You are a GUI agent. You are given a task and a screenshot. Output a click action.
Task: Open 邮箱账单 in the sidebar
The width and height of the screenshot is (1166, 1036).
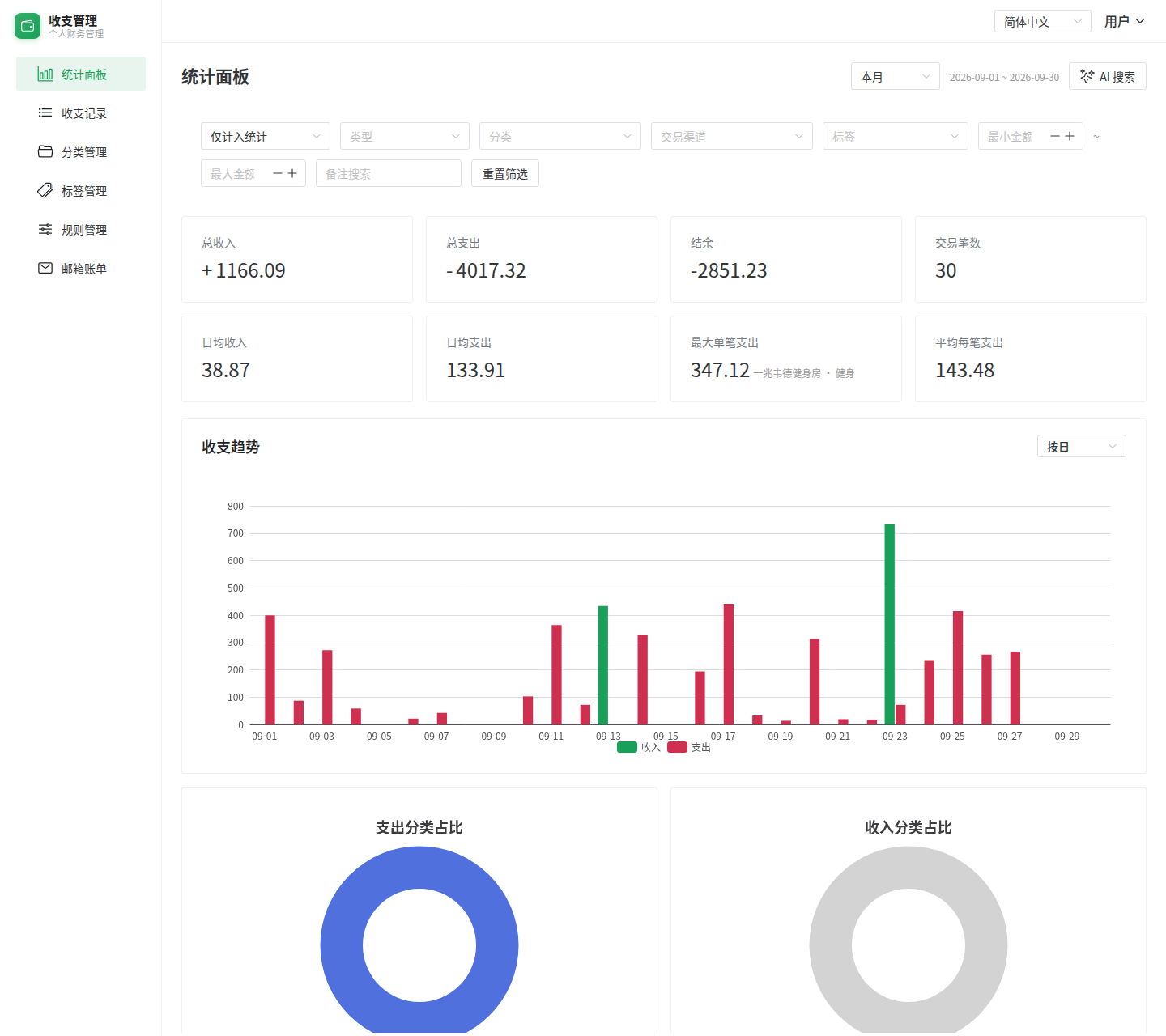pos(81,269)
